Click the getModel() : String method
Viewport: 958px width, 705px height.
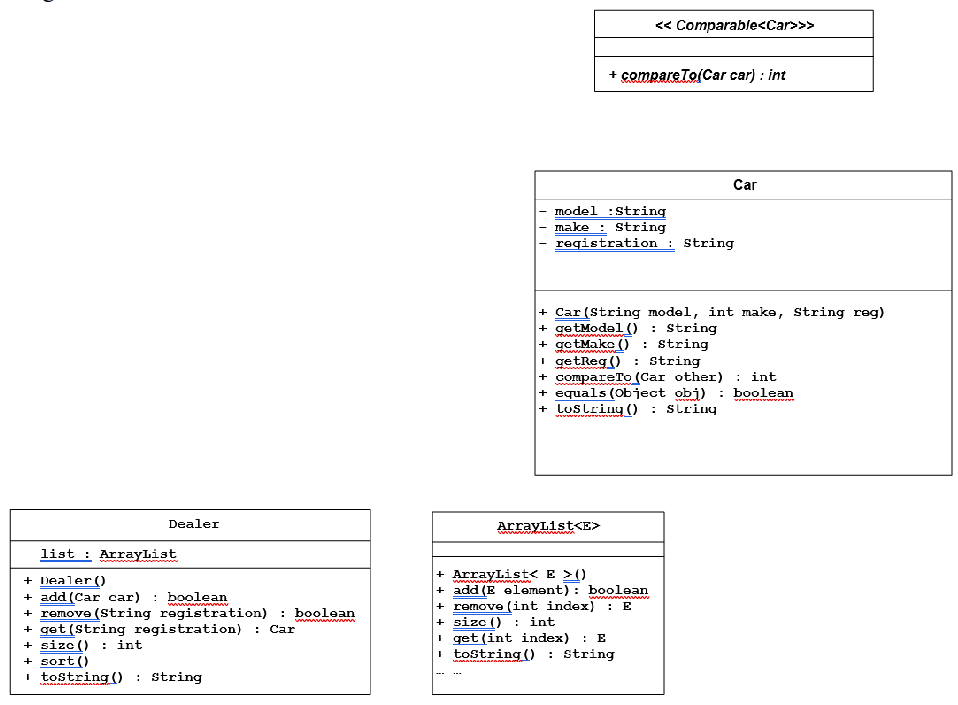click(628, 327)
